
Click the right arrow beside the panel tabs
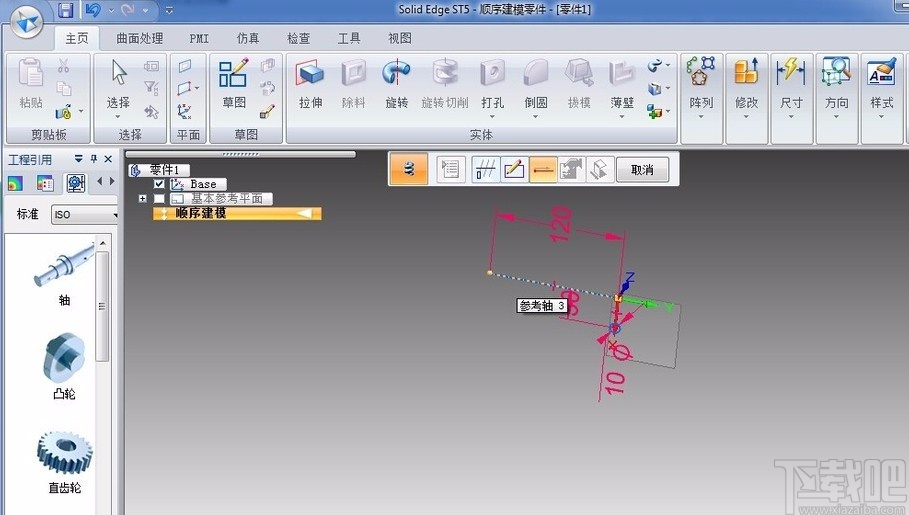pyautogui.click(x=112, y=182)
